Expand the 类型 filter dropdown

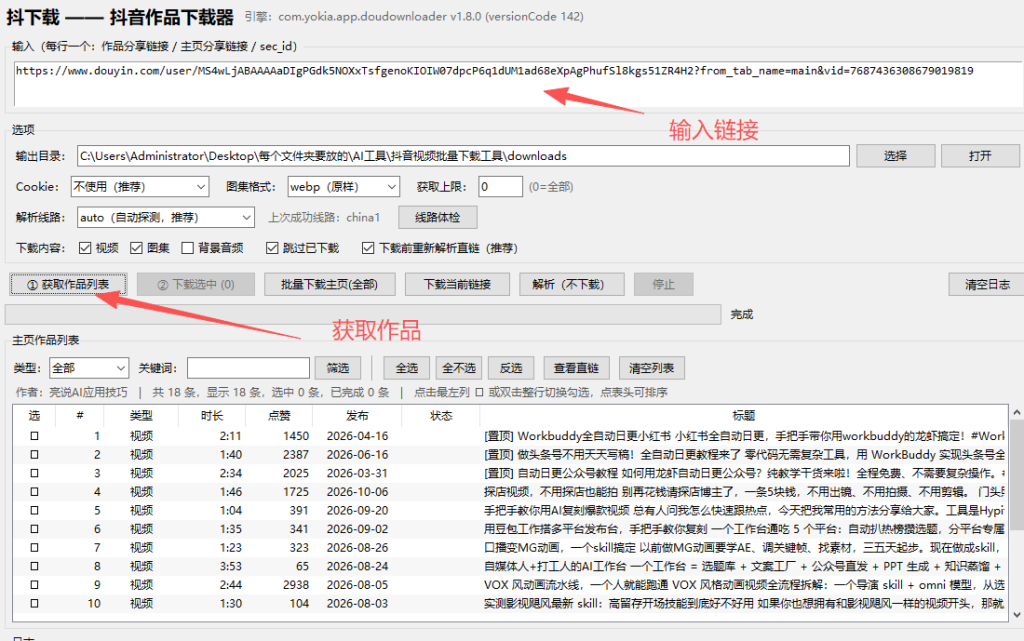point(89,368)
